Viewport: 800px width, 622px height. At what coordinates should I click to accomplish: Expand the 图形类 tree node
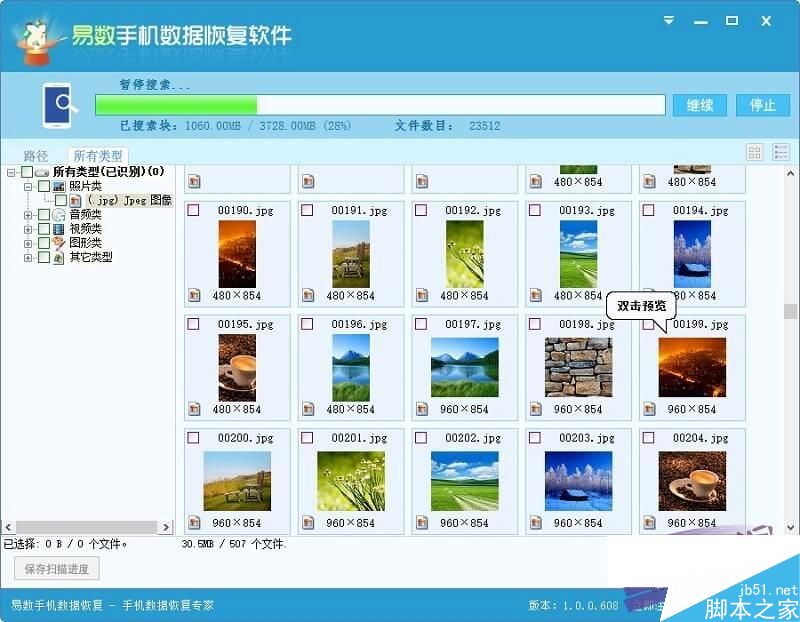[28, 243]
